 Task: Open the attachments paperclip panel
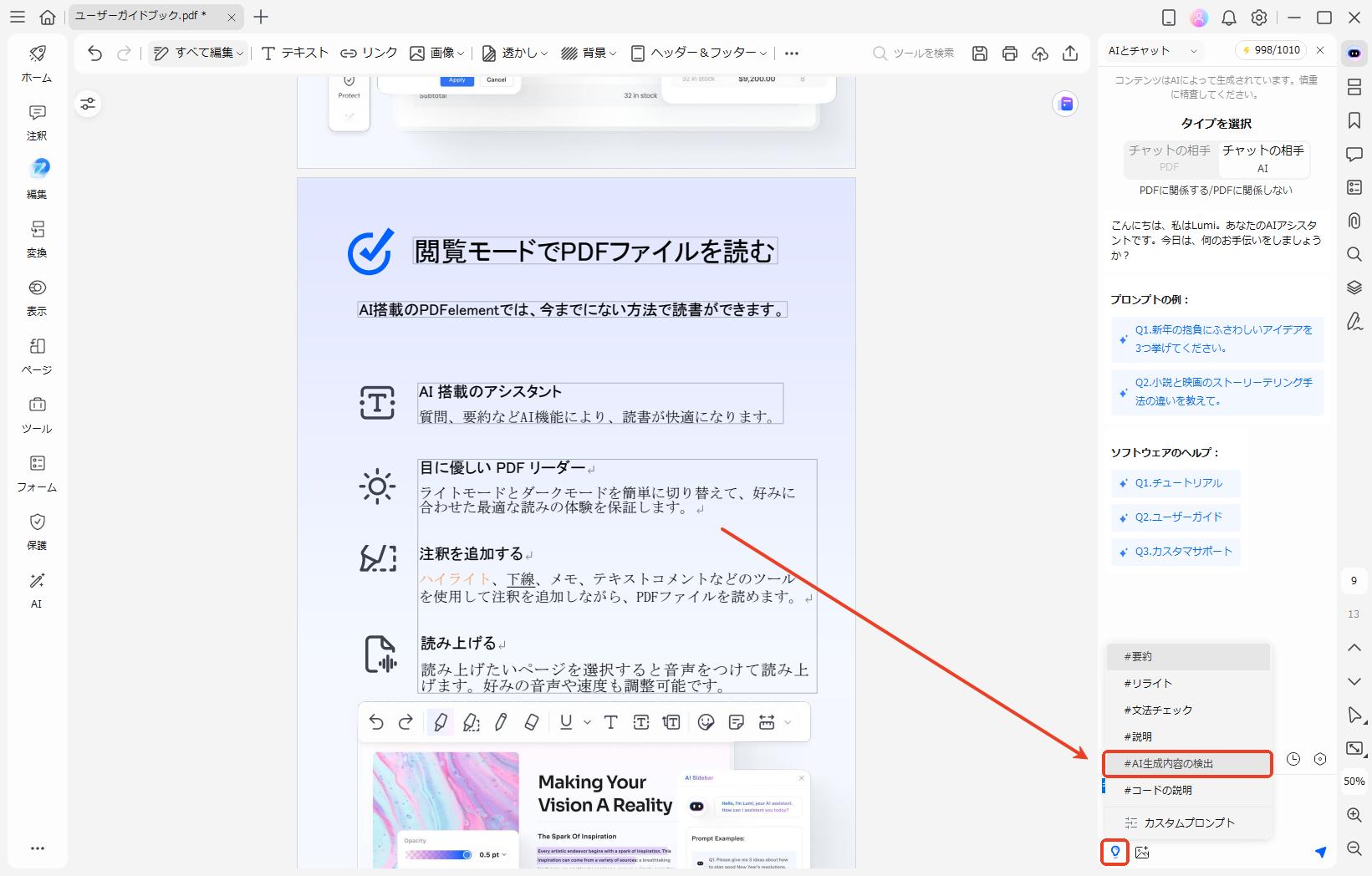[1354, 221]
